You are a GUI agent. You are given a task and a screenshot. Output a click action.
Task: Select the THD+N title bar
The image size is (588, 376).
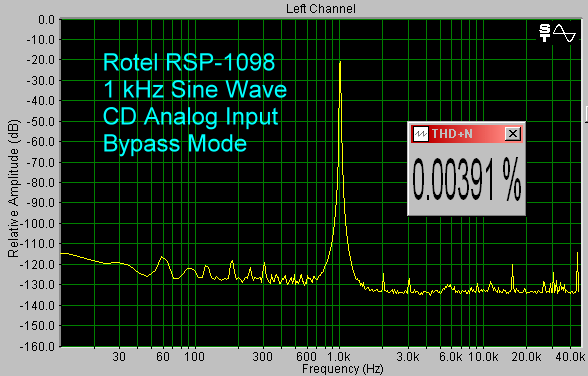coord(466,134)
